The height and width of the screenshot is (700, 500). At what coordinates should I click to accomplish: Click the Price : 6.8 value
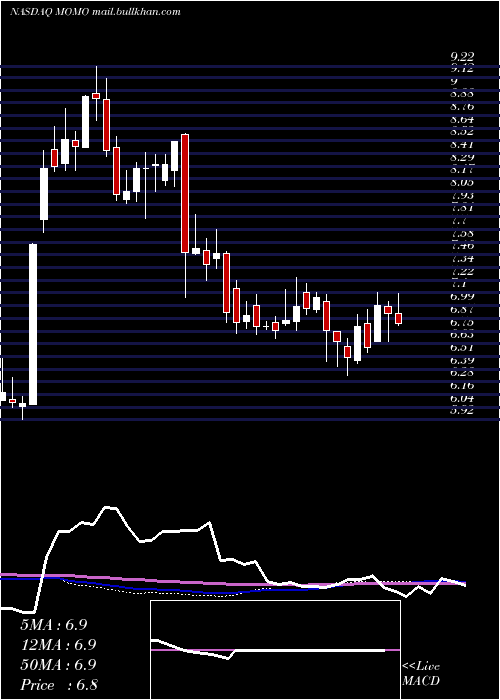point(59,685)
